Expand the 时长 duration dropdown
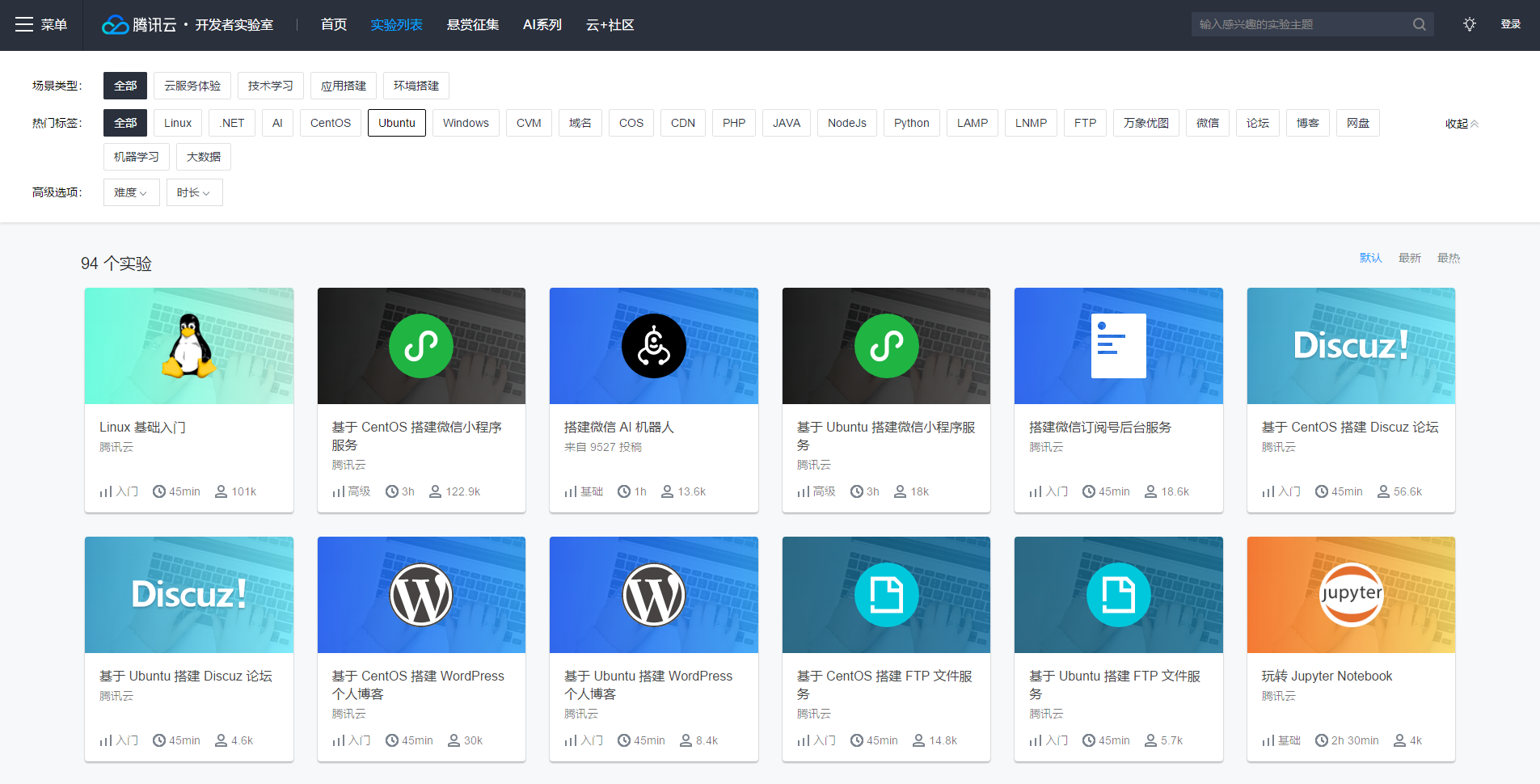 [194, 192]
